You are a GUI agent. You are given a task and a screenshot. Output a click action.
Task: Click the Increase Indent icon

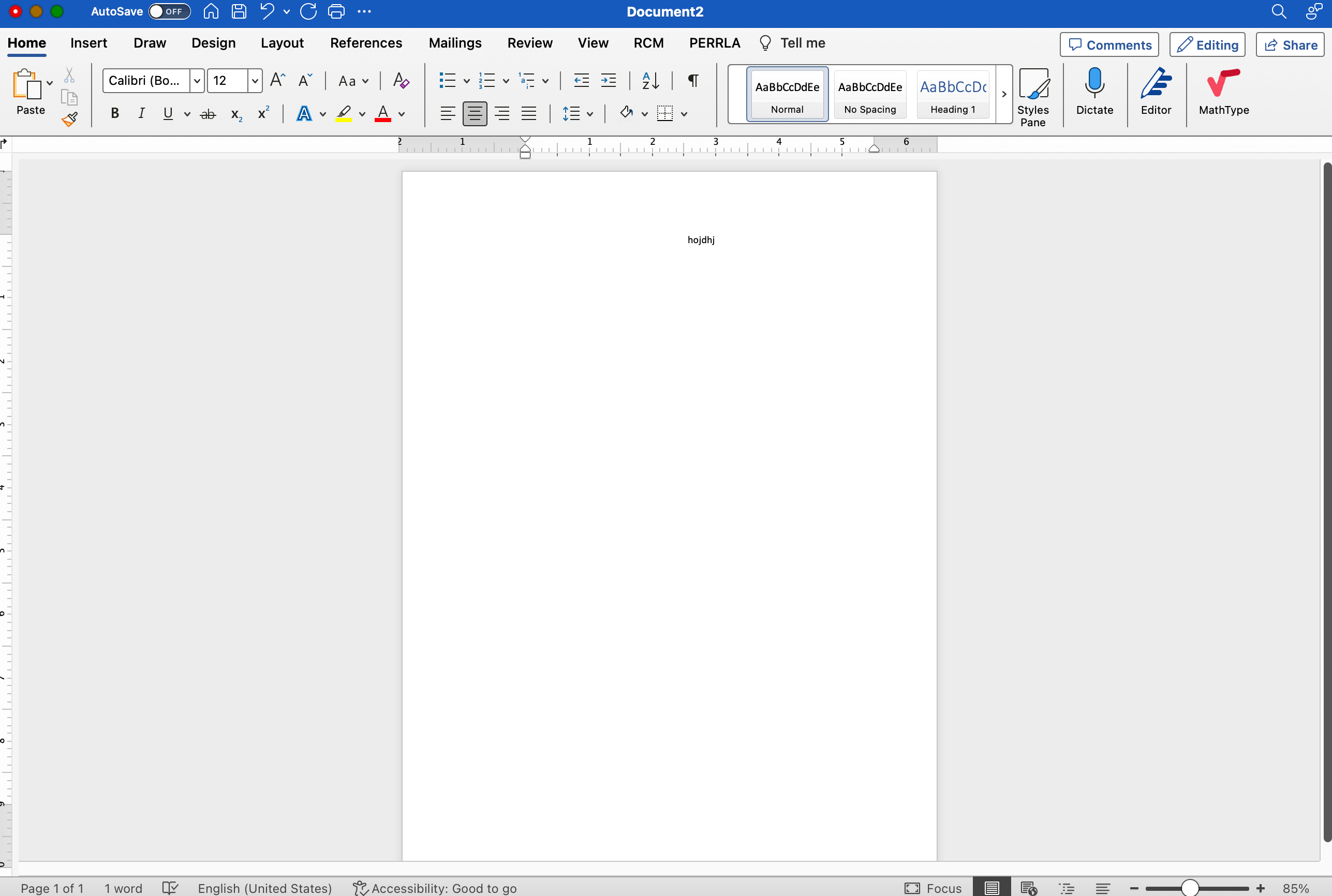point(609,81)
